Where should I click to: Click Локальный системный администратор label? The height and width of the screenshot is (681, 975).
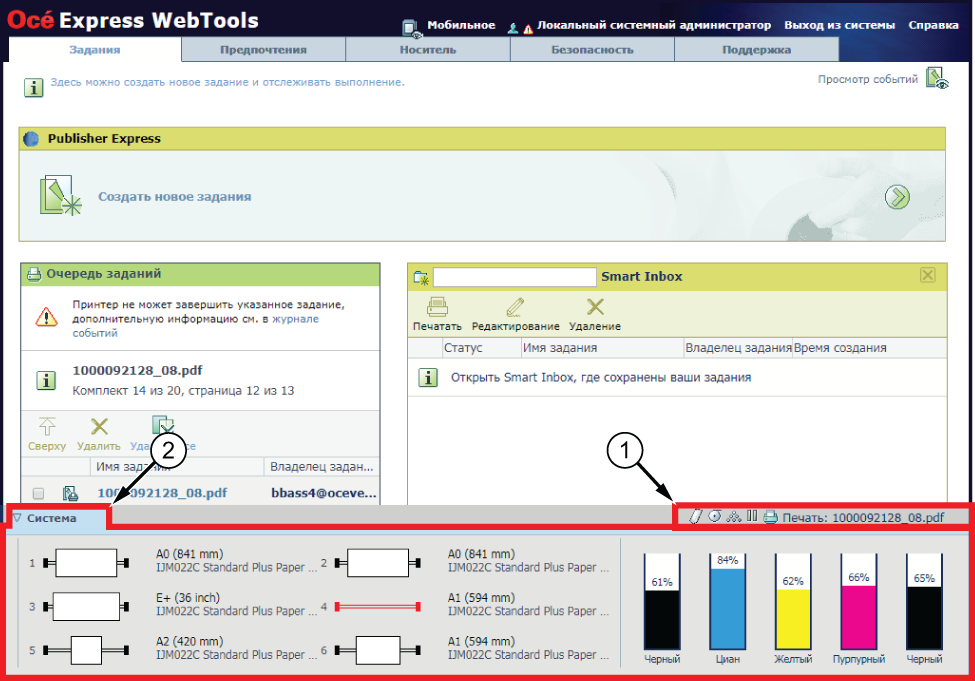click(x=654, y=25)
